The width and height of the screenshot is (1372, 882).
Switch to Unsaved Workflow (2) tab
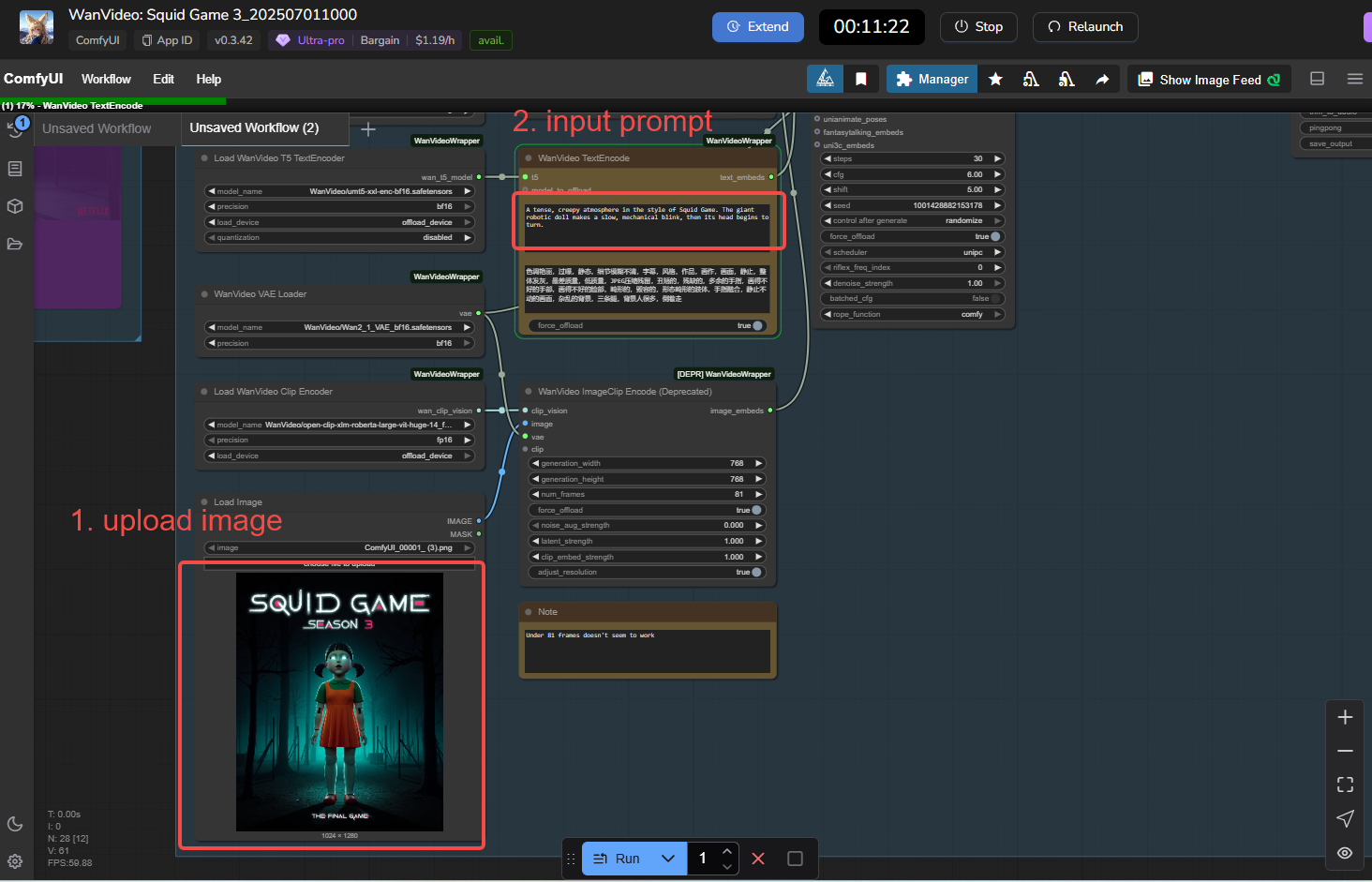254,127
